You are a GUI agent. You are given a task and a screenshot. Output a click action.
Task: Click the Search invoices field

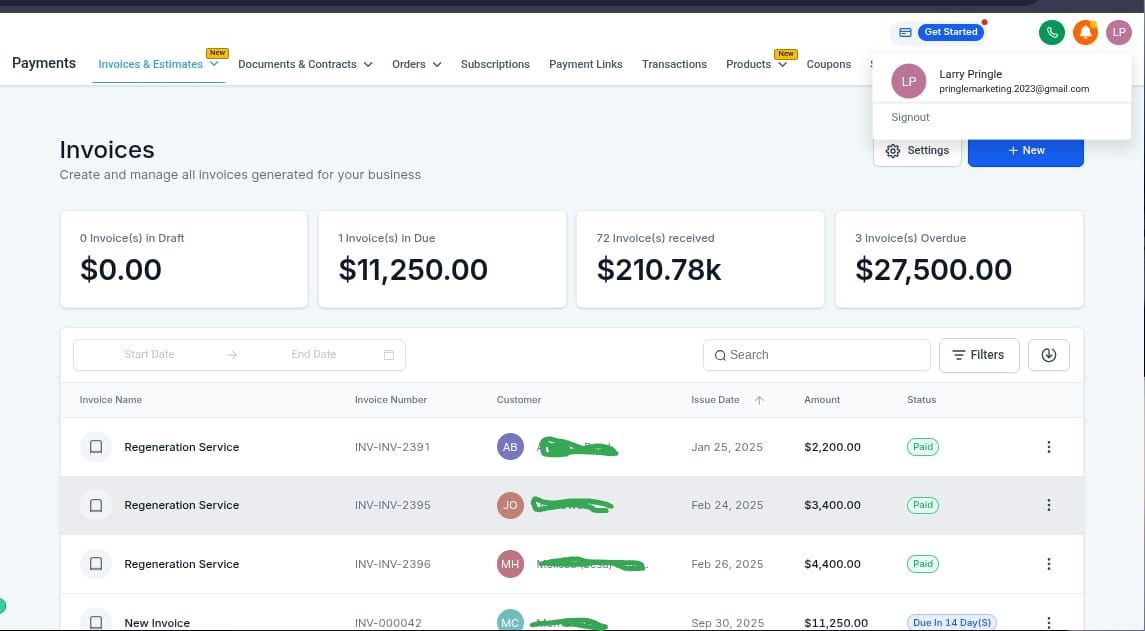(x=816, y=355)
